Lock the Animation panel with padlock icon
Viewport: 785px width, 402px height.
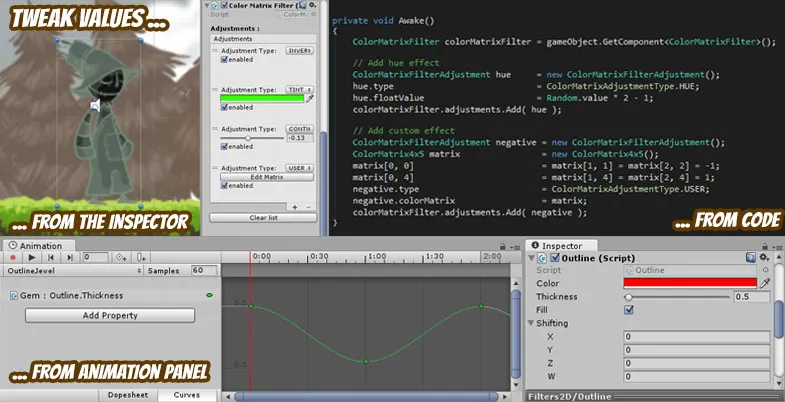coord(503,247)
